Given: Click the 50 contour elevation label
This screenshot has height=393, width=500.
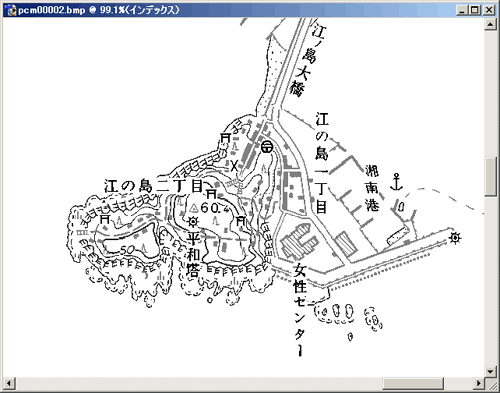Looking at the screenshot, I should tap(127, 250).
